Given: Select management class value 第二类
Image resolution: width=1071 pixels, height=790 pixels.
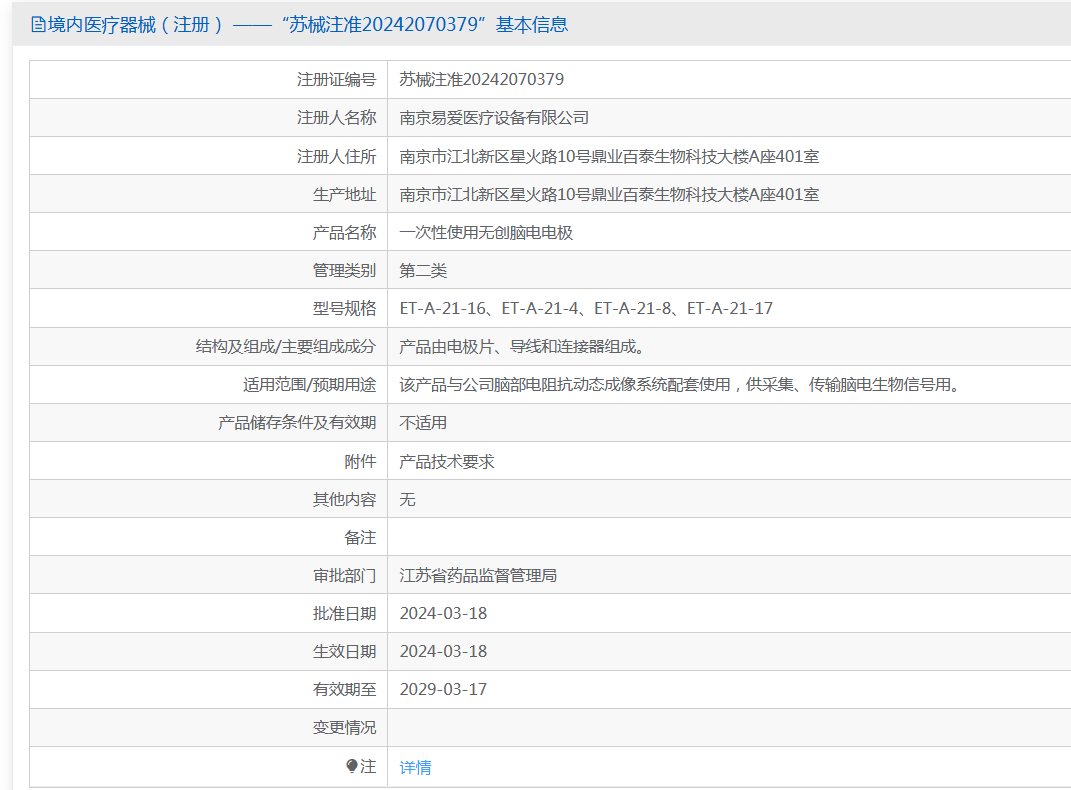Looking at the screenshot, I should (x=423, y=270).
